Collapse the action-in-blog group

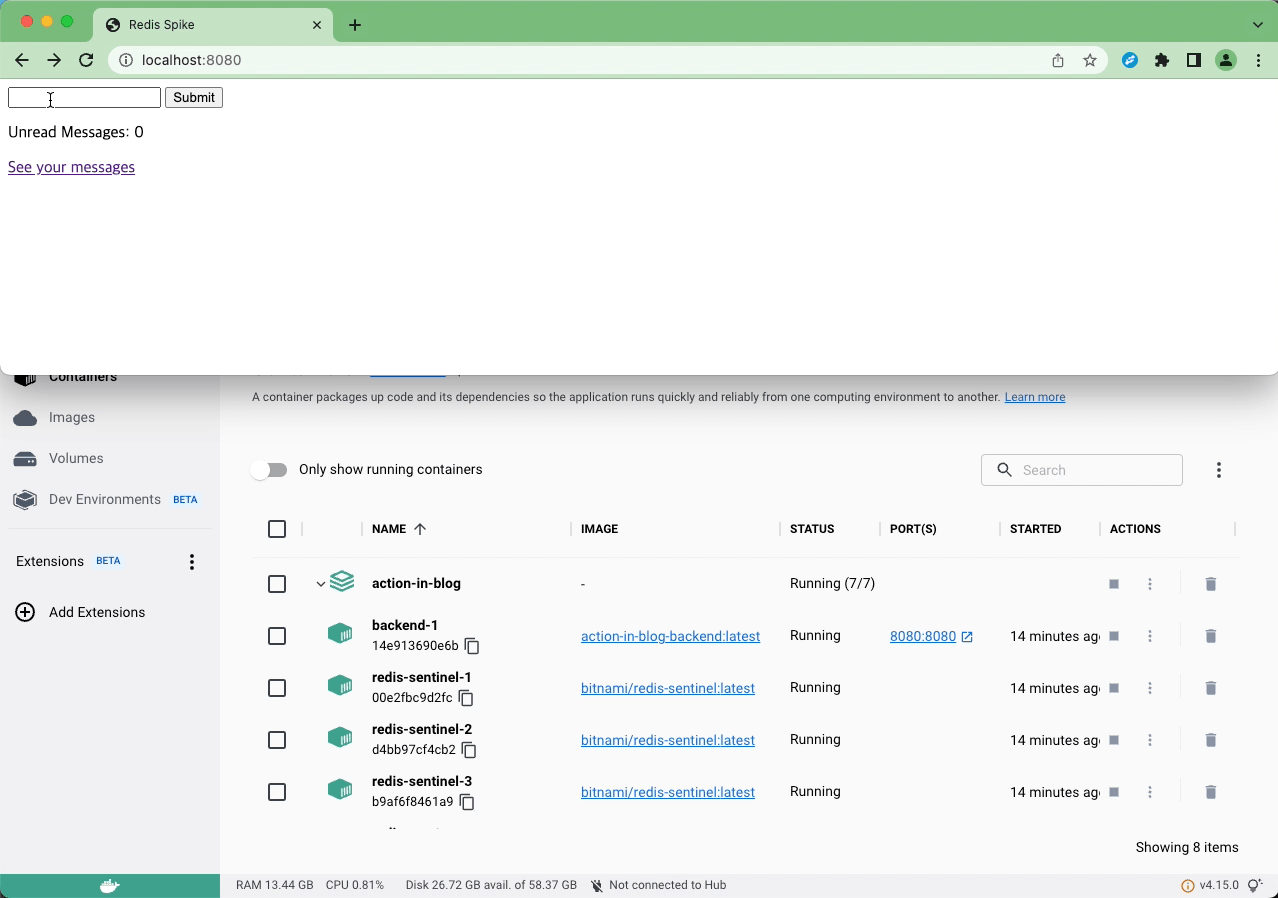click(321, 584)
